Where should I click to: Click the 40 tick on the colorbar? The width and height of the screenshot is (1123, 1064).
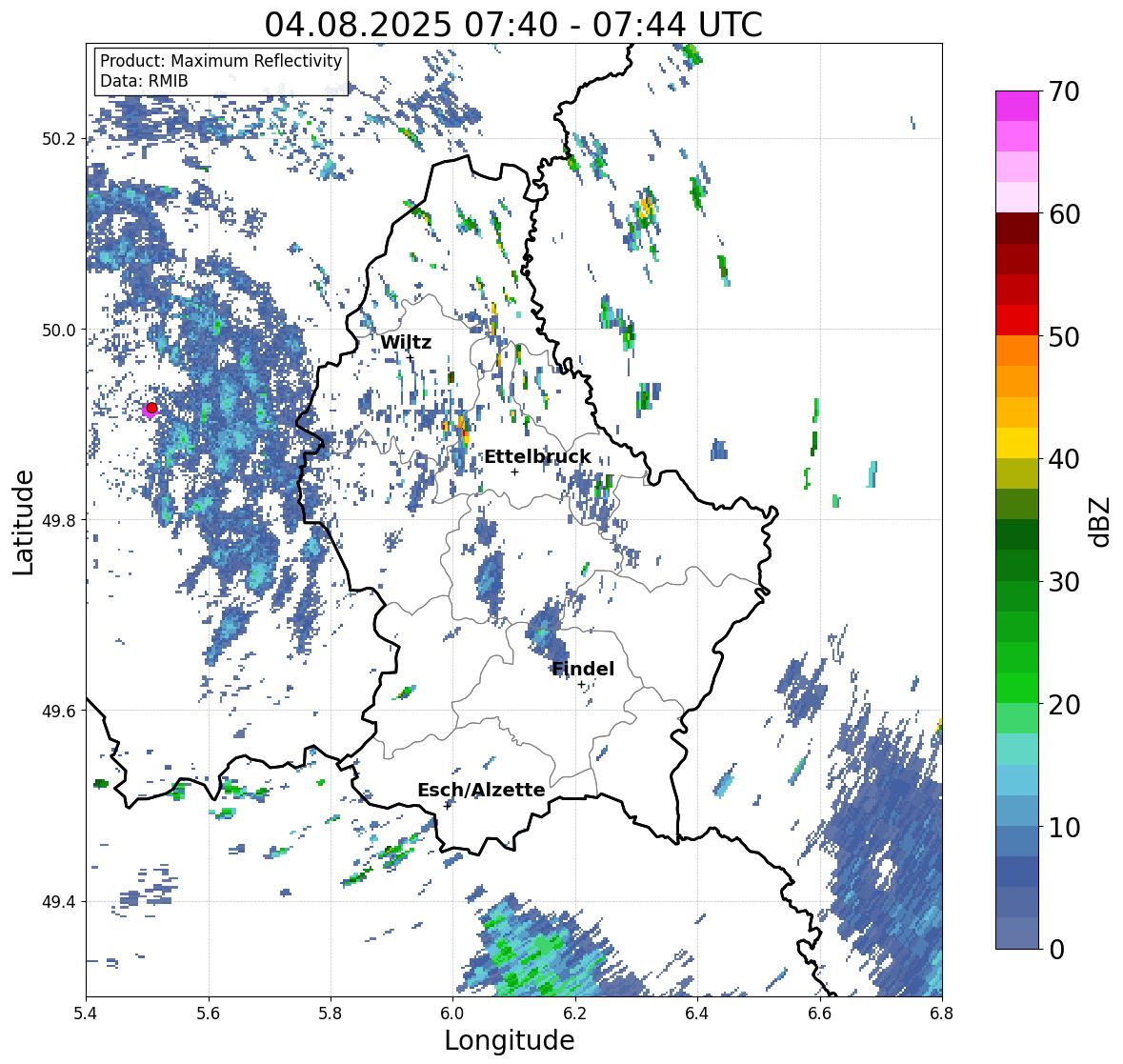click(x=1064, y=459)
